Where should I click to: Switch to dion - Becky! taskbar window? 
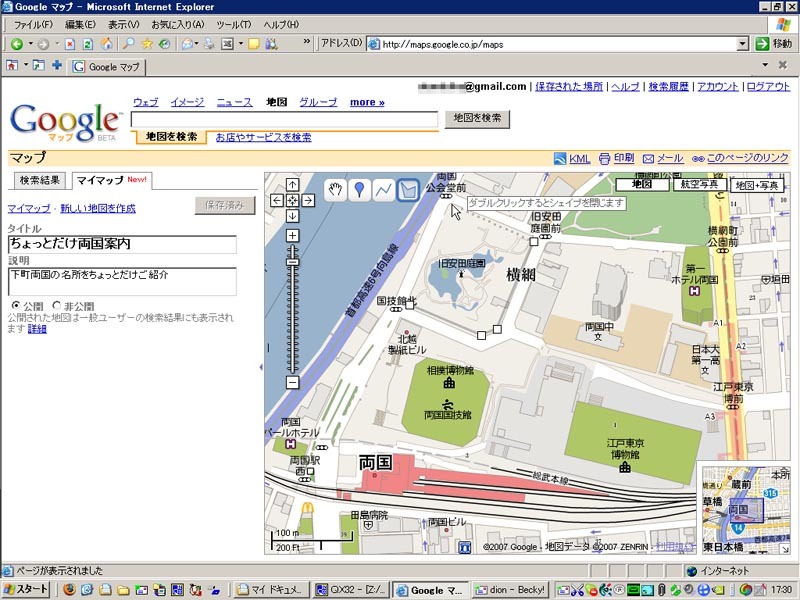(510, 590)
